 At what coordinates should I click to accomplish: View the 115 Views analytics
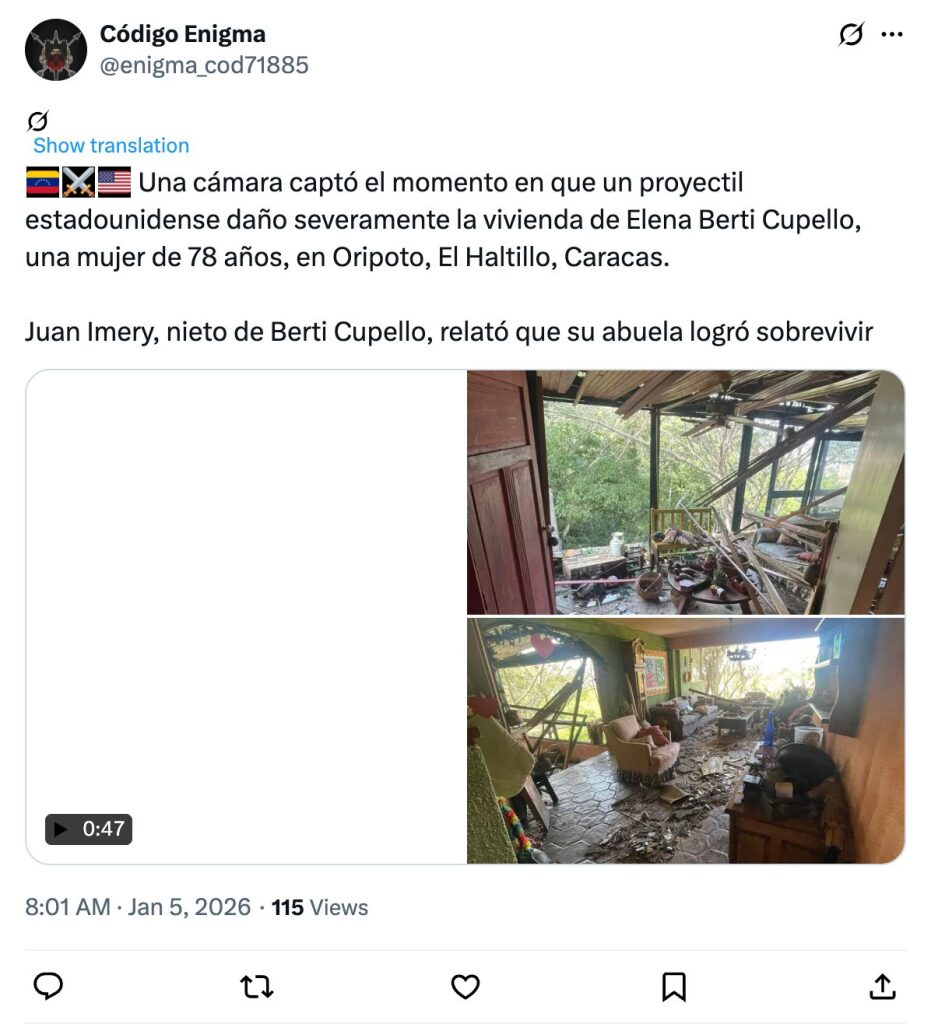click(320, 907)
